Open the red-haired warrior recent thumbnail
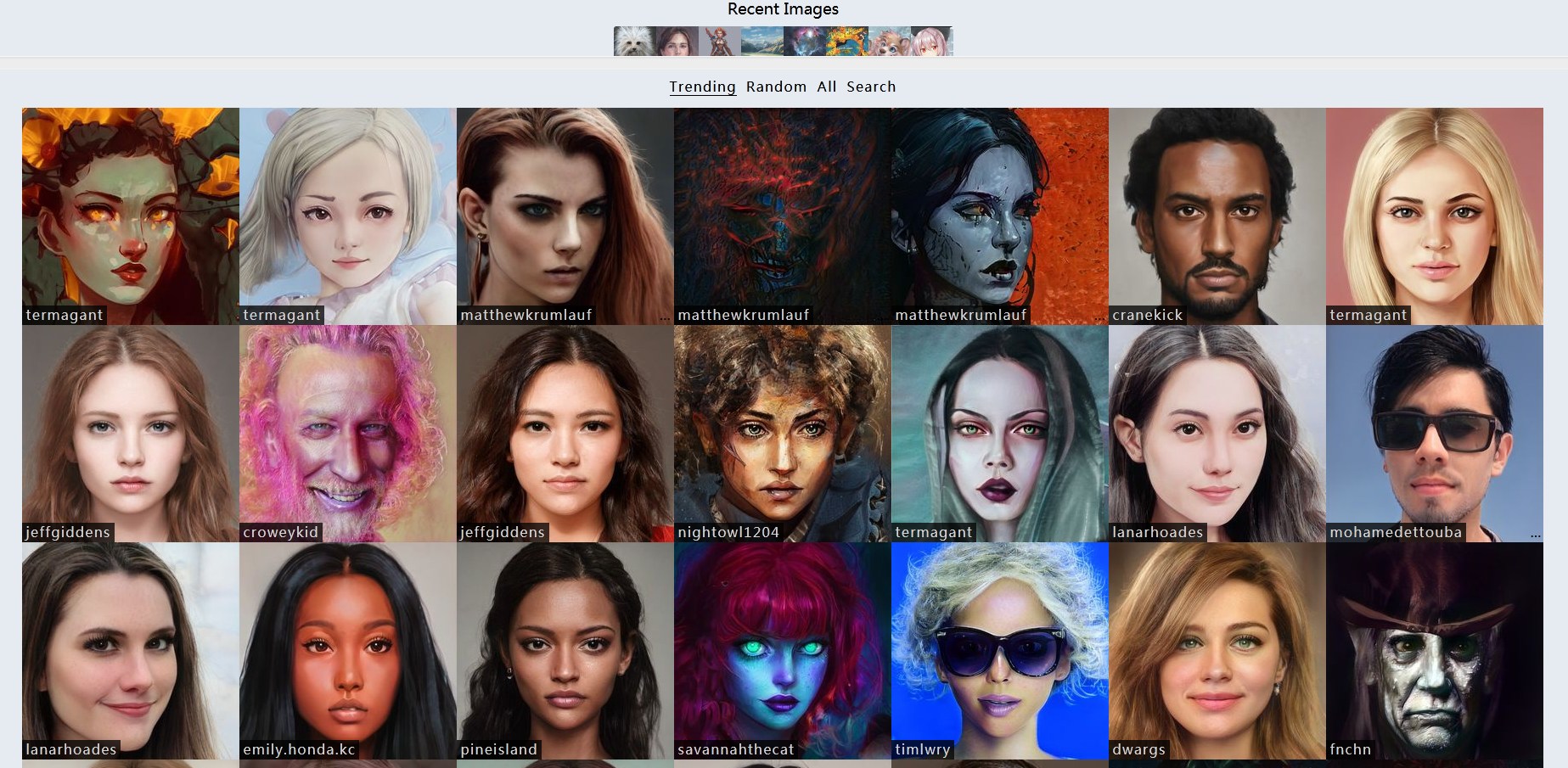 click(719, 42)
